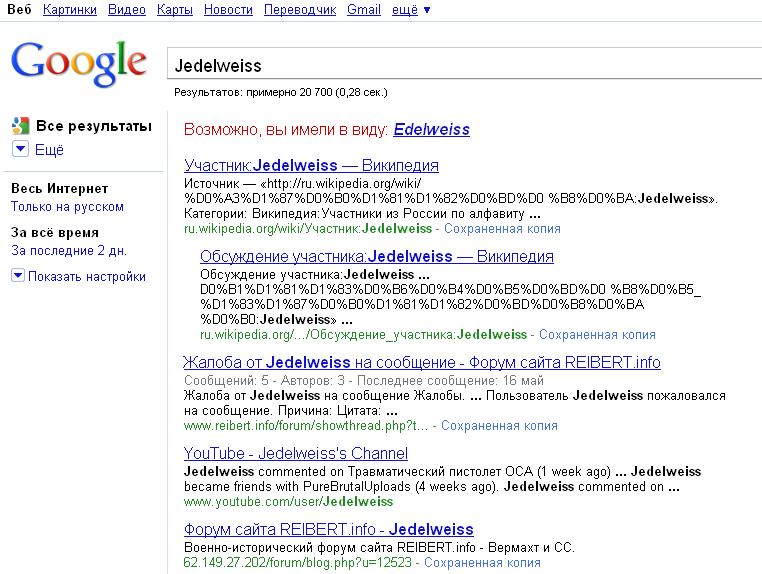Filter results by За последние 2 дн.
This screenshot has height=574, width=762.
tap(69, 251)
